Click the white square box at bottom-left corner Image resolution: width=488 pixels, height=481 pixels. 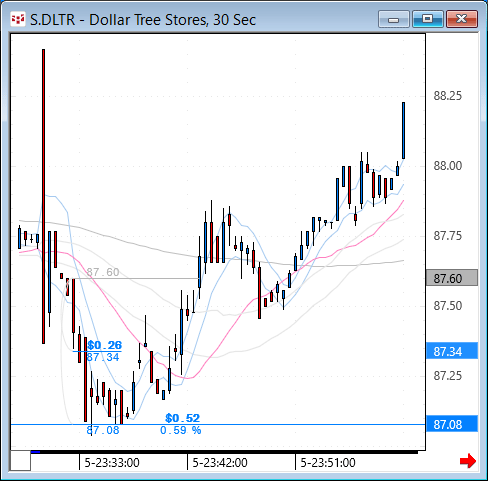point(21,461)
